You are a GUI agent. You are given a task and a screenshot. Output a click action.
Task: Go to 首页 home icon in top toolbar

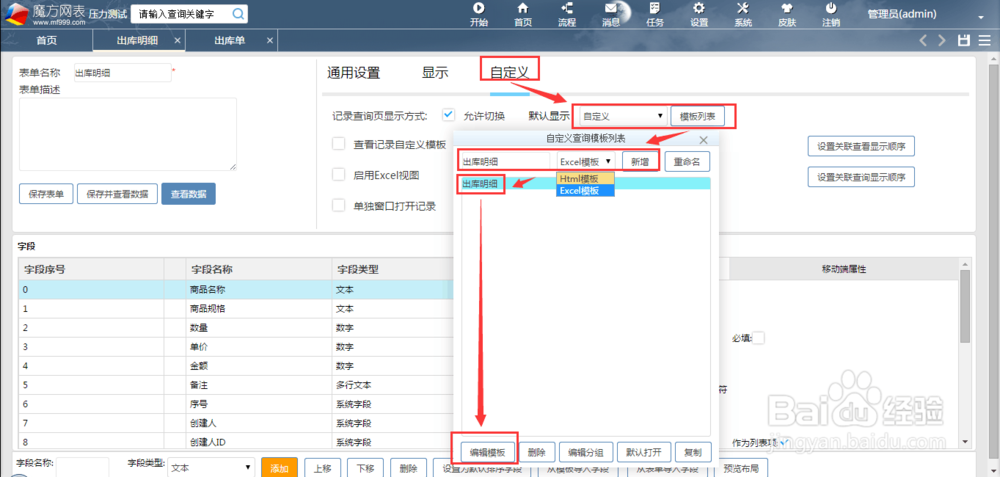pyautogui.click(x=523, y=9)
